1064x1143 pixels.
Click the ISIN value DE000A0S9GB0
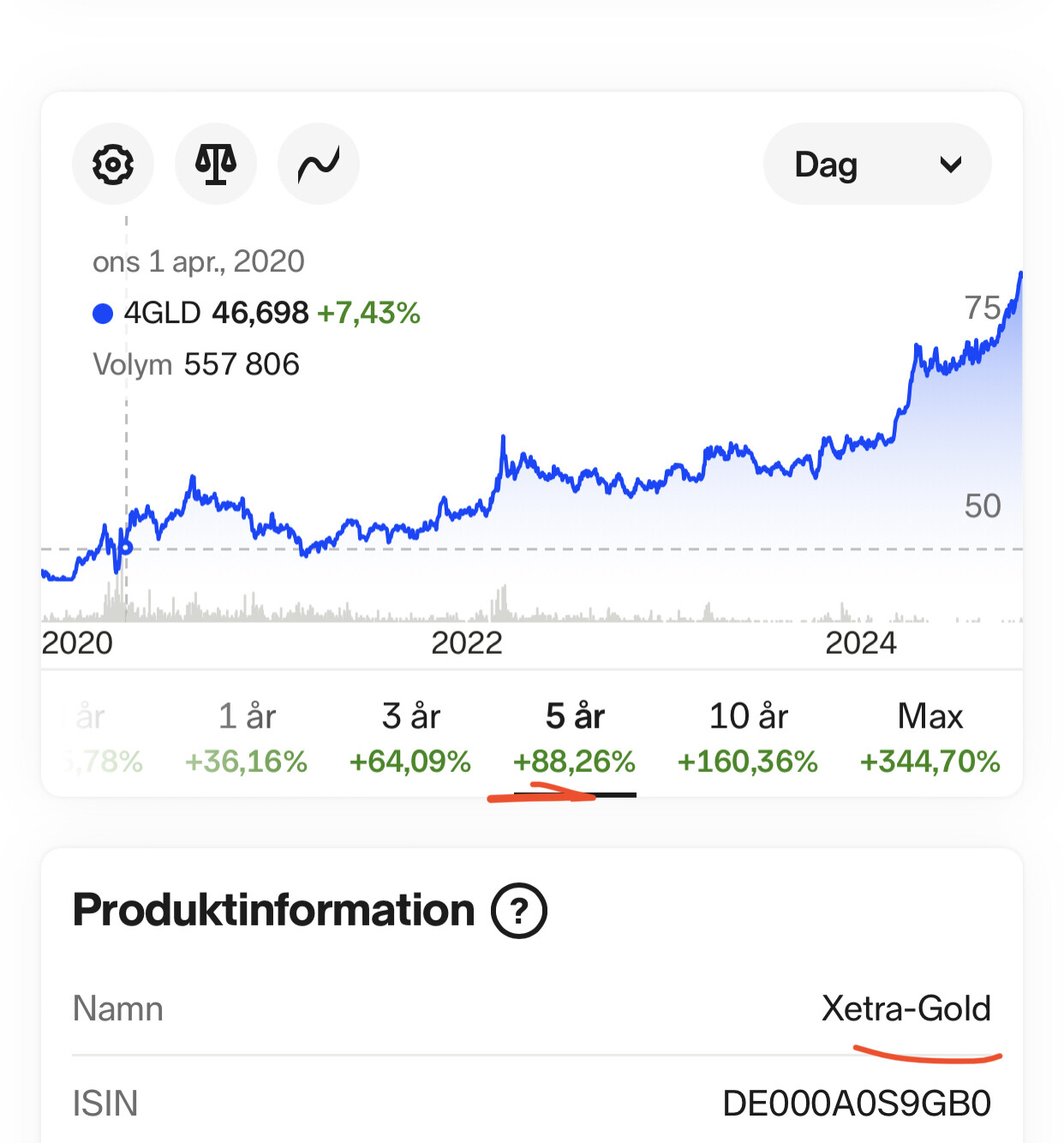pyautogui.click(x=857, y=1104)
